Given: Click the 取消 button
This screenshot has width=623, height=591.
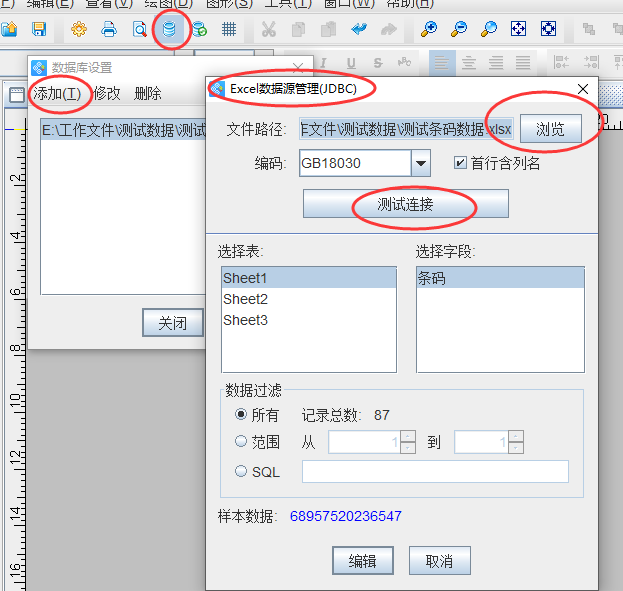Looking at the screenshot, I should [x=439, y=561].
